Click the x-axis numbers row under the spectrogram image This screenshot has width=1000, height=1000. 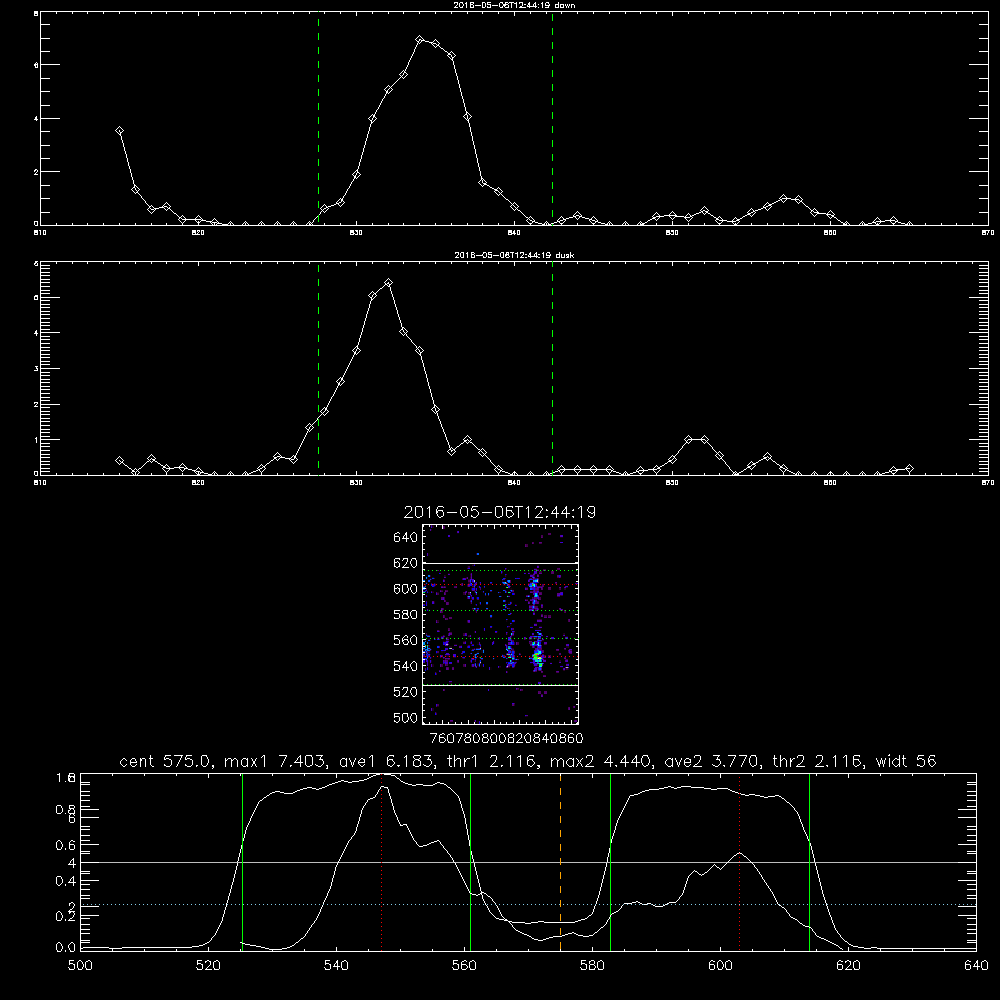[506, 739]
